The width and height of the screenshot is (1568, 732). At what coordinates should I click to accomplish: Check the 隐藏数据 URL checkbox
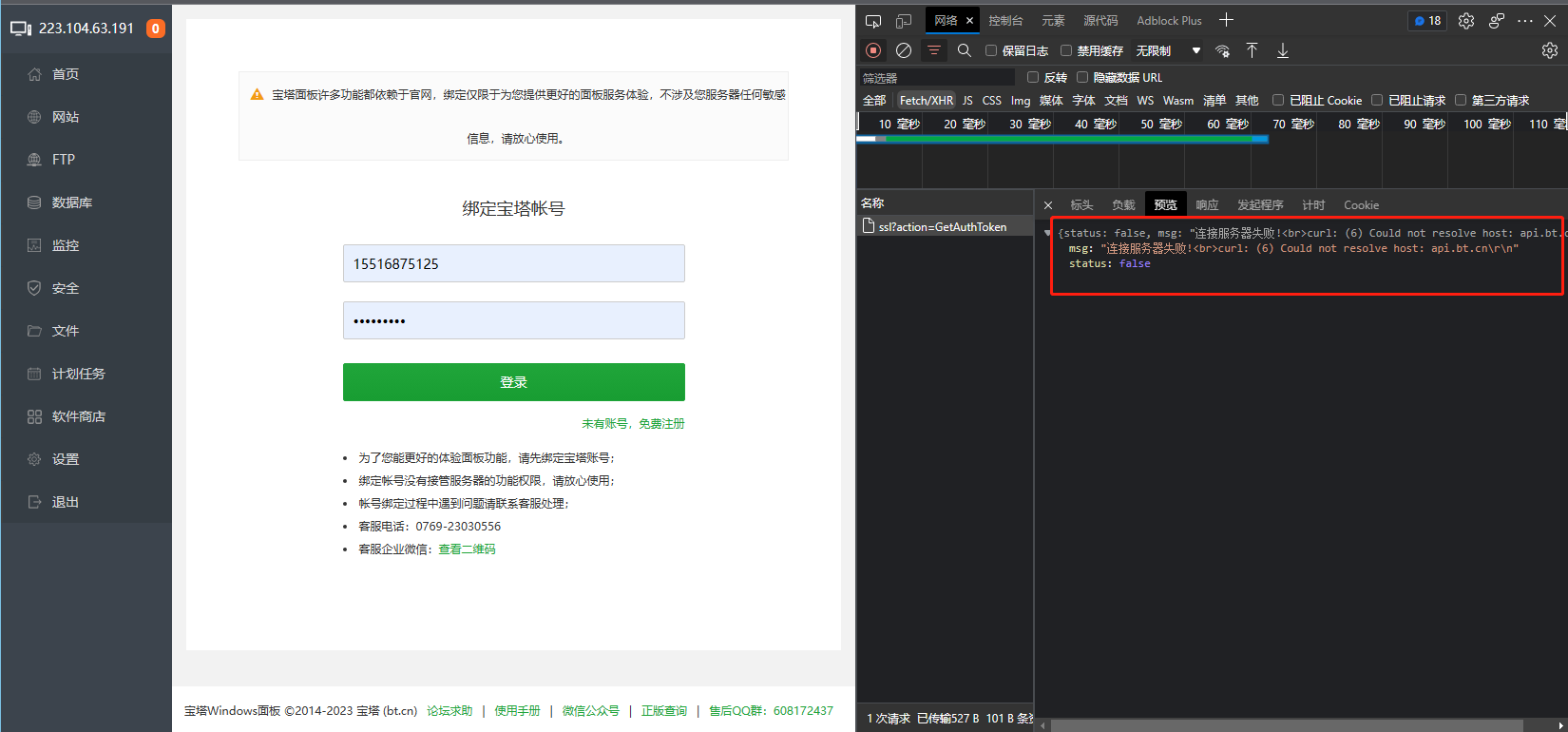[1082, 77]
